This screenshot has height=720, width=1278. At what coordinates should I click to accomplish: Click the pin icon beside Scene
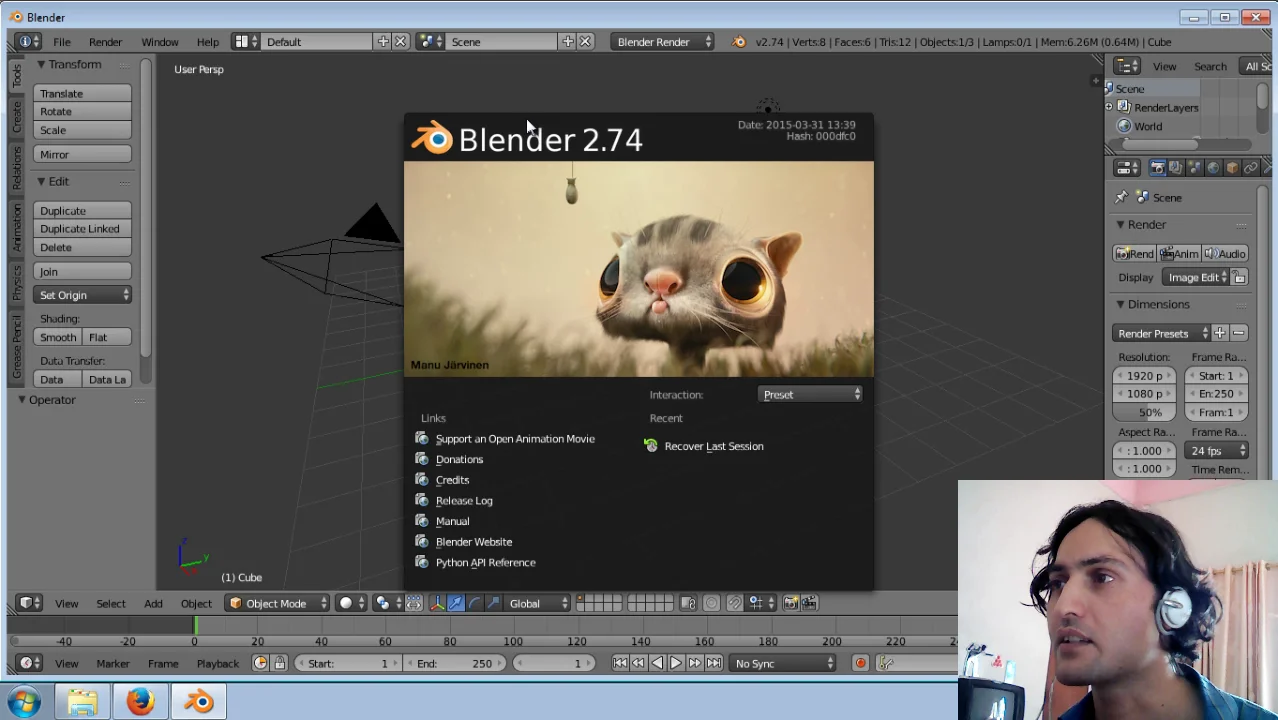click(1121, 197)
